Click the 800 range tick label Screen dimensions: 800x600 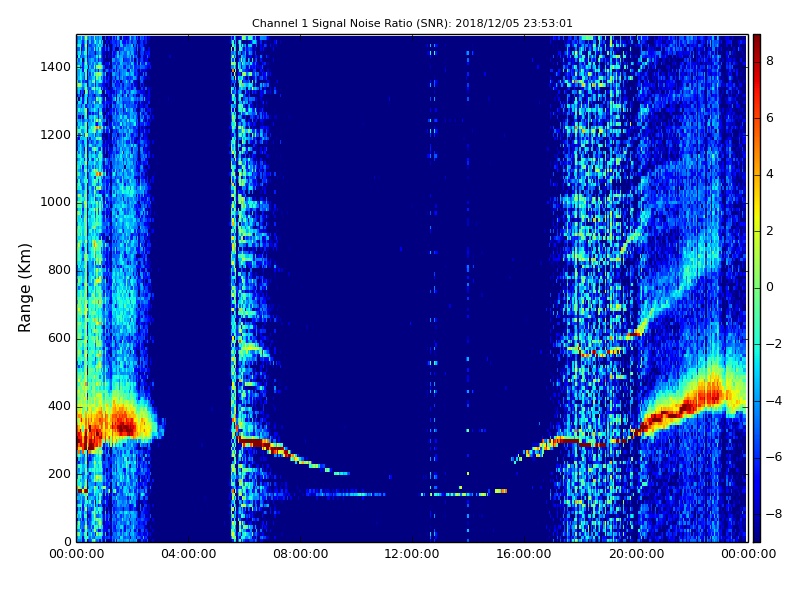[59, 270]
